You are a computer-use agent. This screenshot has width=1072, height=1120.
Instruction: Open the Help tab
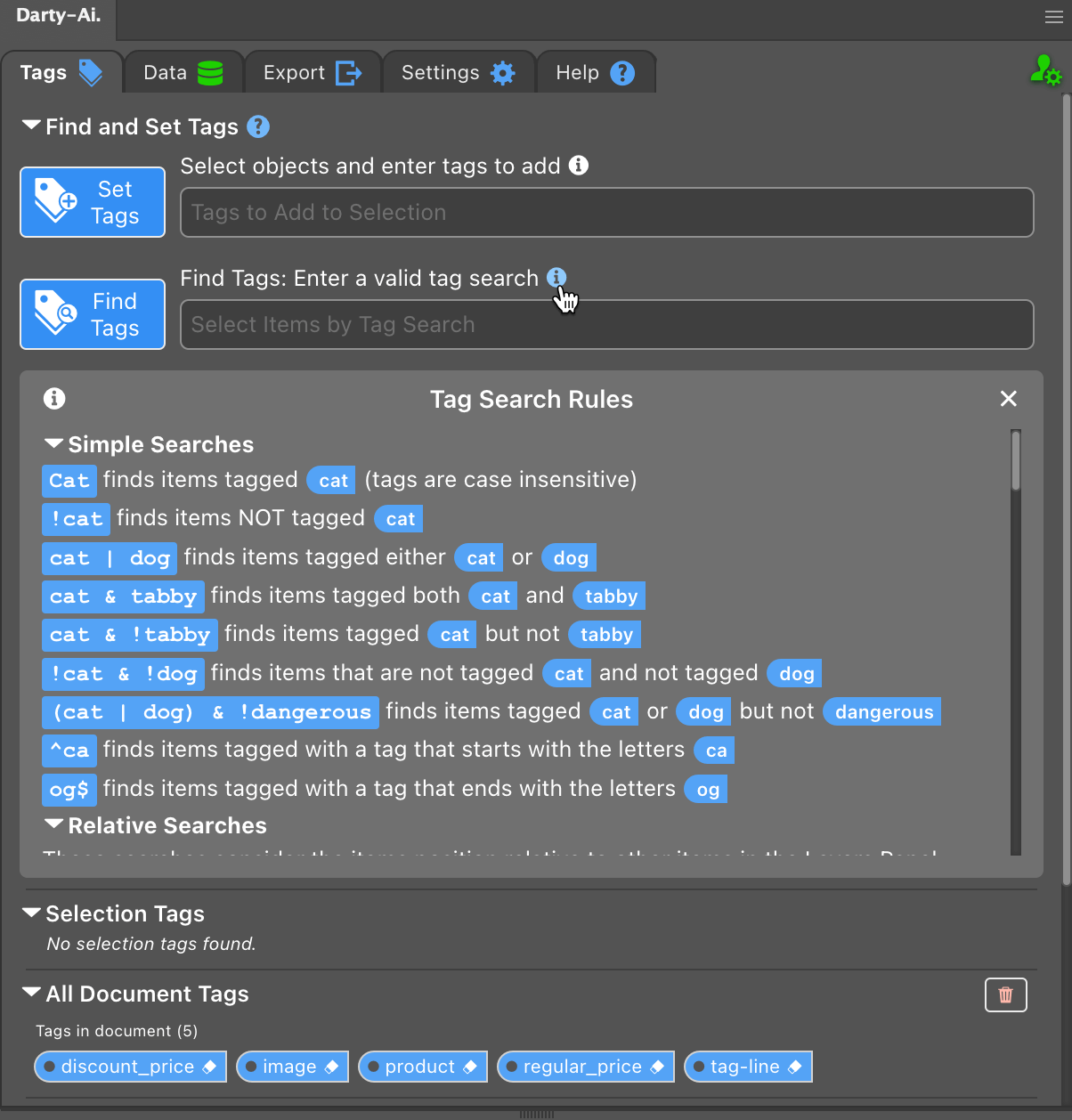point(596,72)
